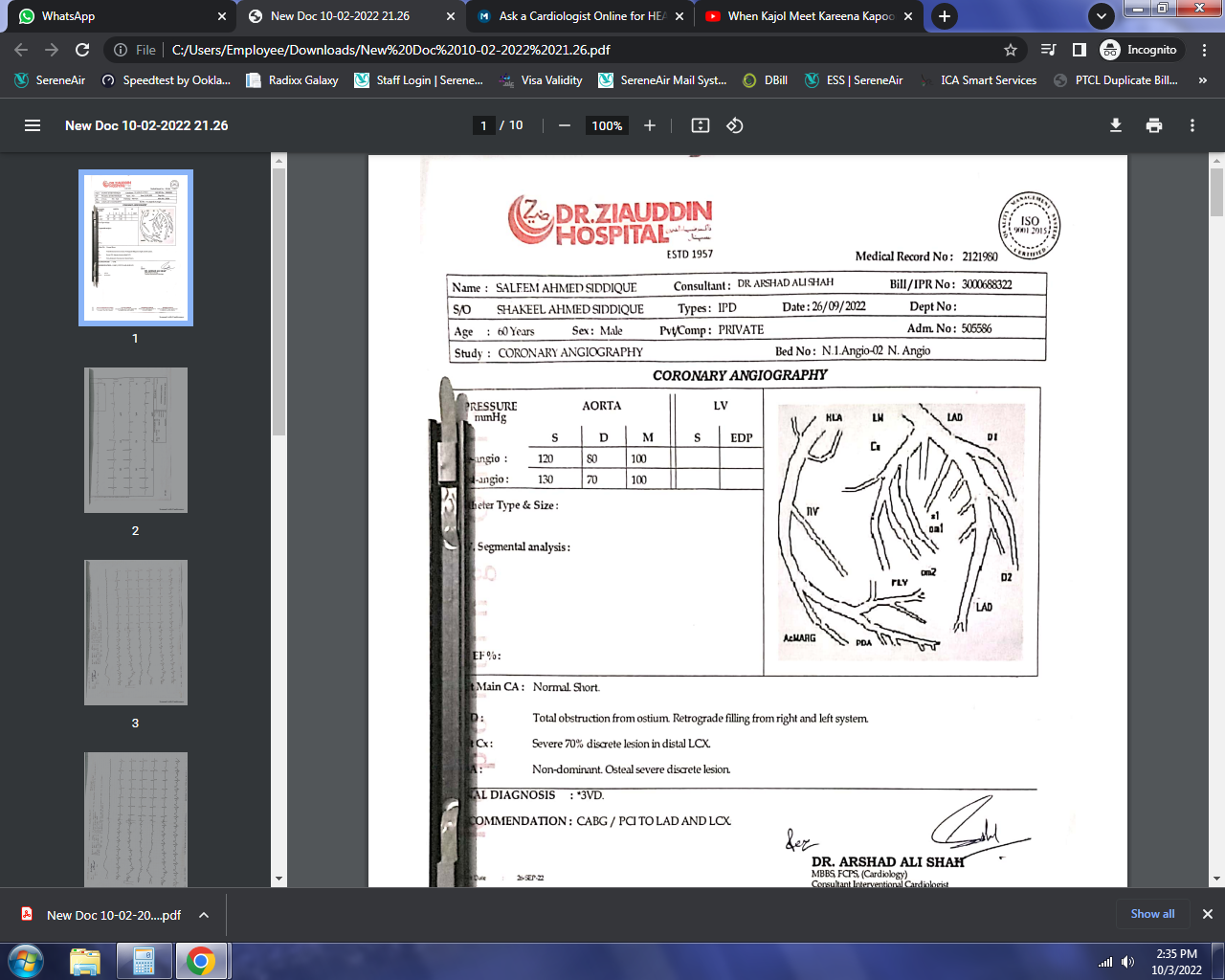Viewport: 1225px width, 980px height.
Task: Print the PDF document
Action: pos(1154,125)
